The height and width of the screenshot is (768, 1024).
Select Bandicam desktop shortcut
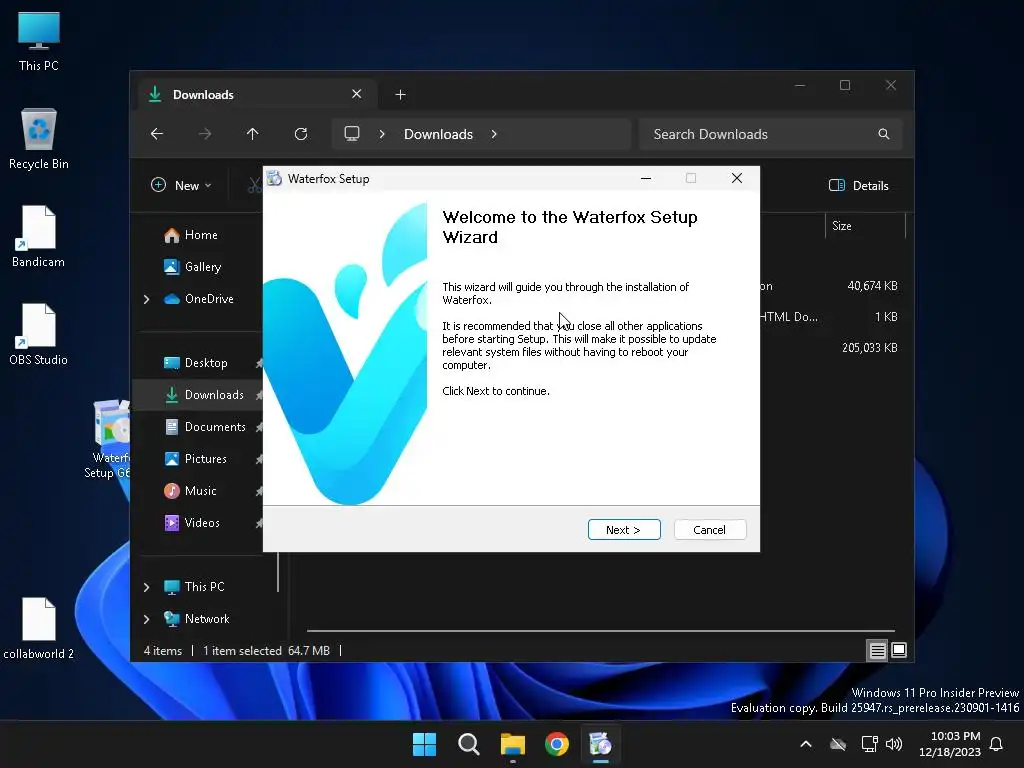point(39,237)
